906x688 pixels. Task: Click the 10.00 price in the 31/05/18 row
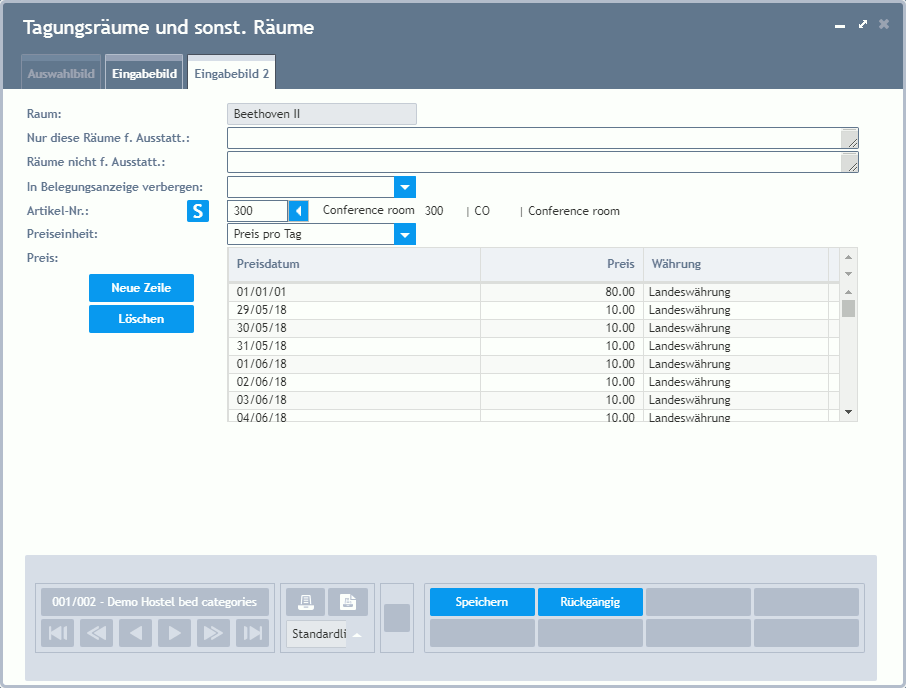[562, 346]
